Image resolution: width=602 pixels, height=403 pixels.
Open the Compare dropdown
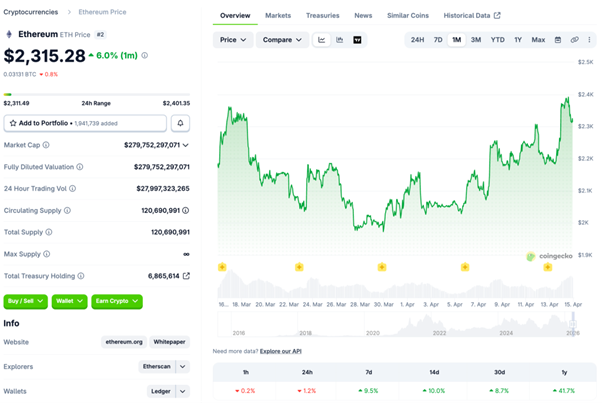pos(282,40)
